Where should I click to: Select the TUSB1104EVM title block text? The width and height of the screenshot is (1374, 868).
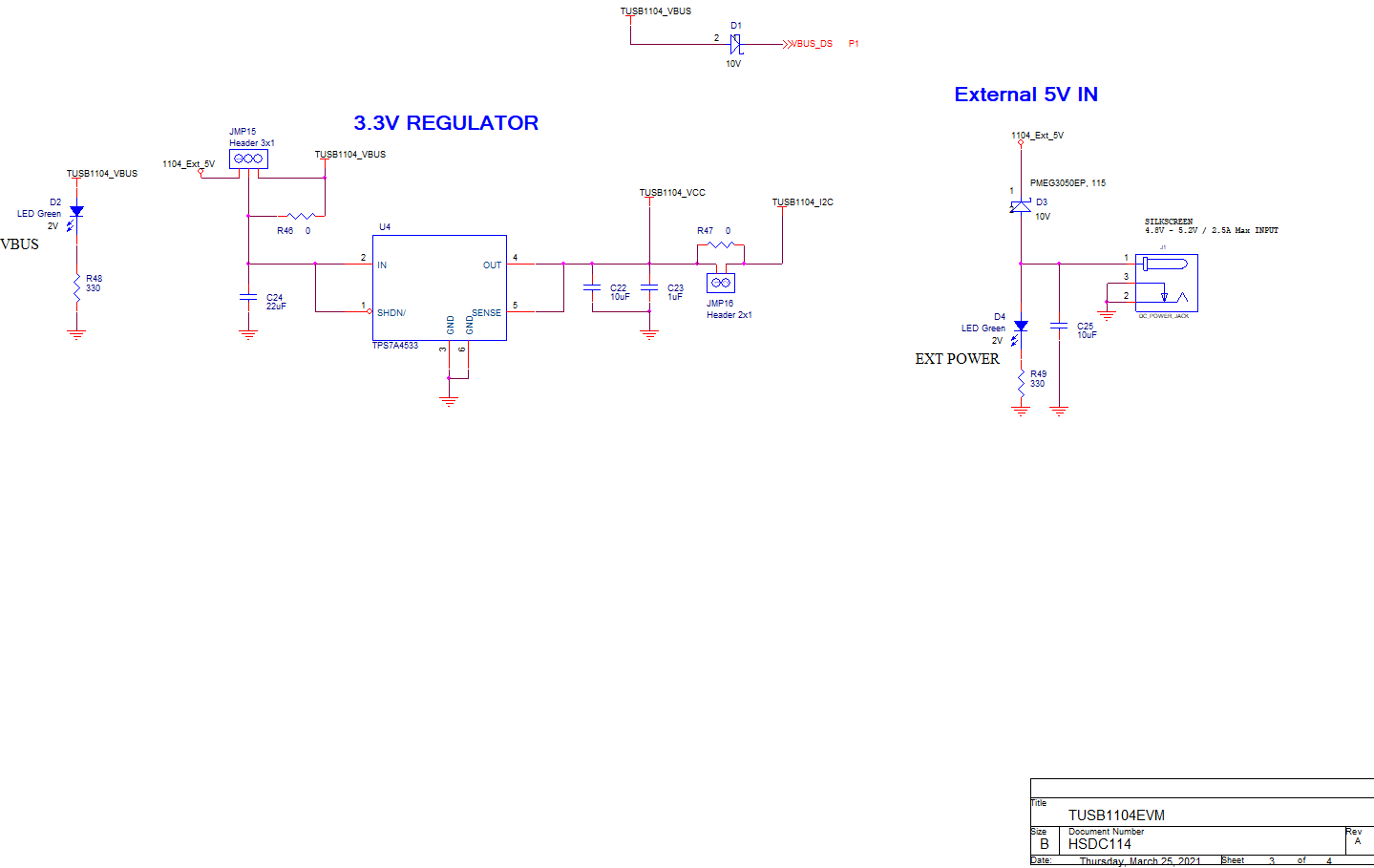click(x=1115, y=815)
